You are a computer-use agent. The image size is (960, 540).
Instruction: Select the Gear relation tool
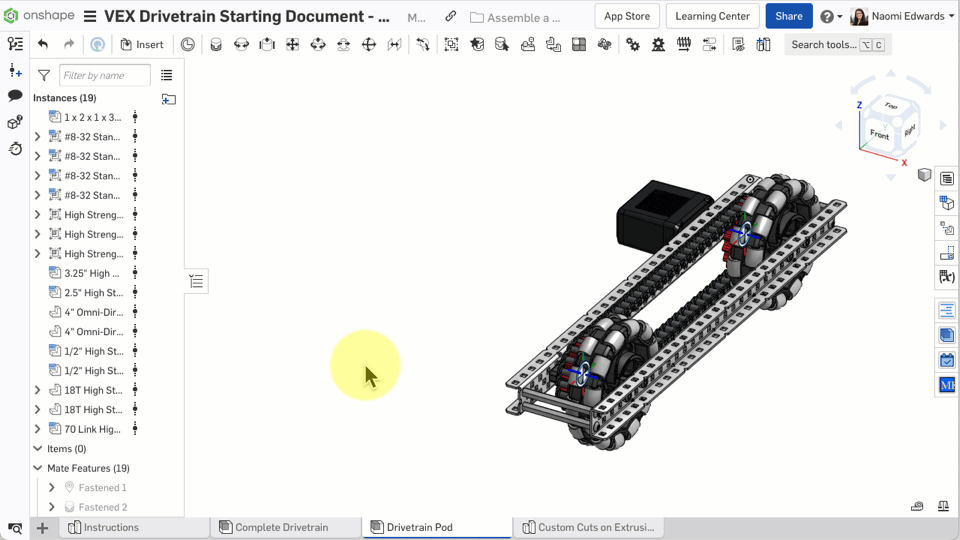(x=633, y=44)
